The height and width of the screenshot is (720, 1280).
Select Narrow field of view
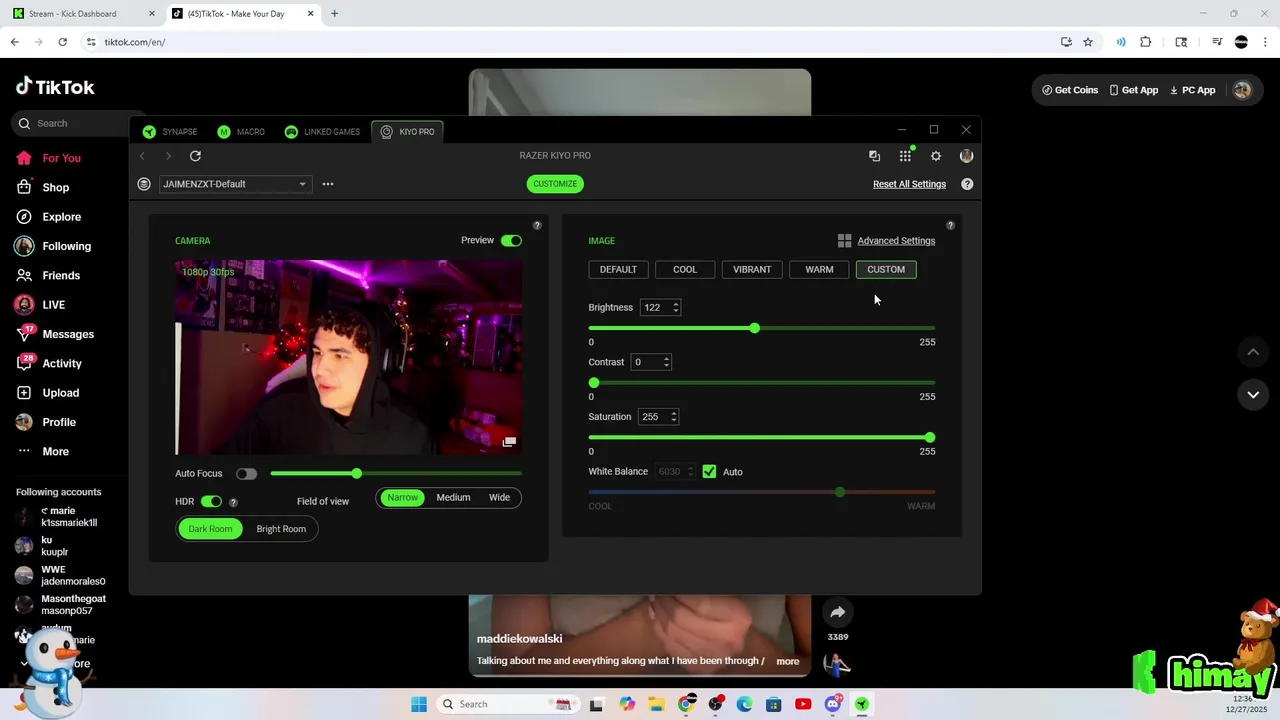[x=402, y=498]
